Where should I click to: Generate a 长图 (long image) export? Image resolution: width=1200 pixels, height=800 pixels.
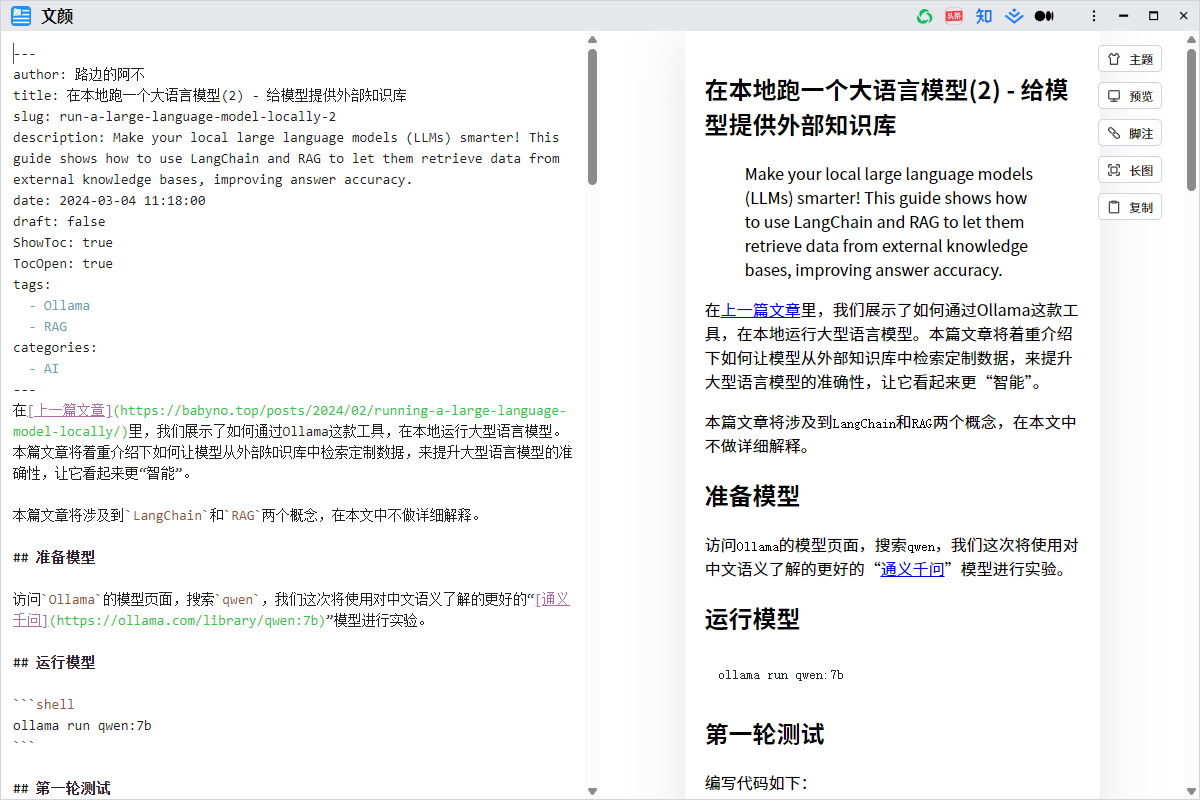1129,169
